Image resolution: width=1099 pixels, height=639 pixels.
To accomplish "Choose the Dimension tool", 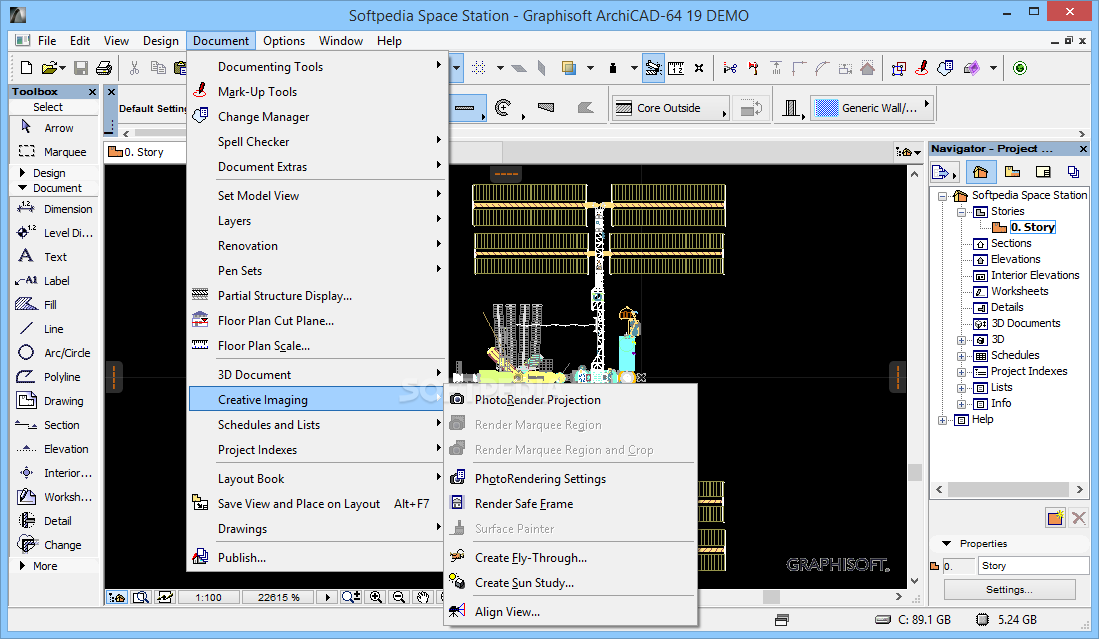I will (53, 209).
